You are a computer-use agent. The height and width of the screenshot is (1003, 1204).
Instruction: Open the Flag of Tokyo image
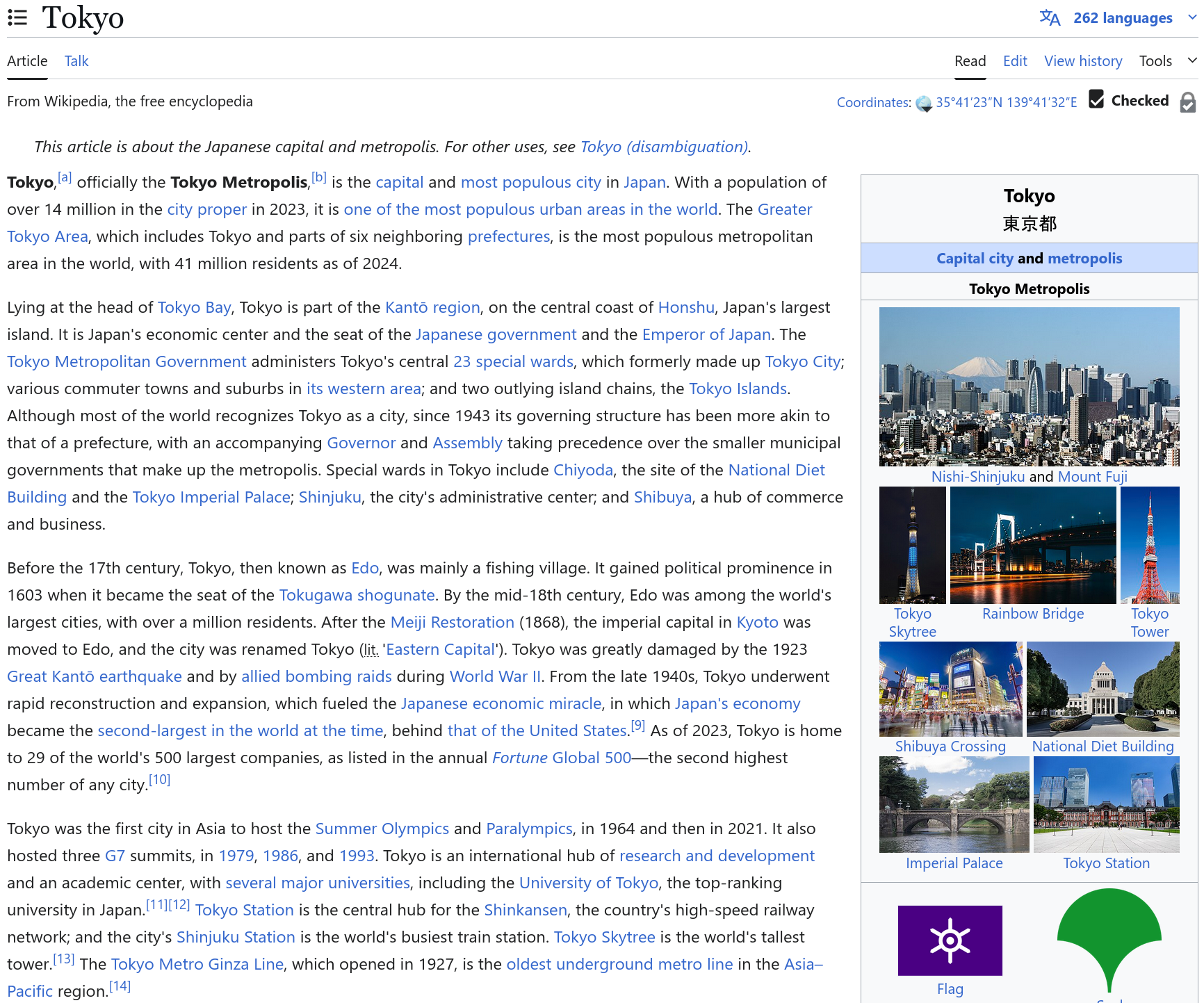tap(950, 940)
